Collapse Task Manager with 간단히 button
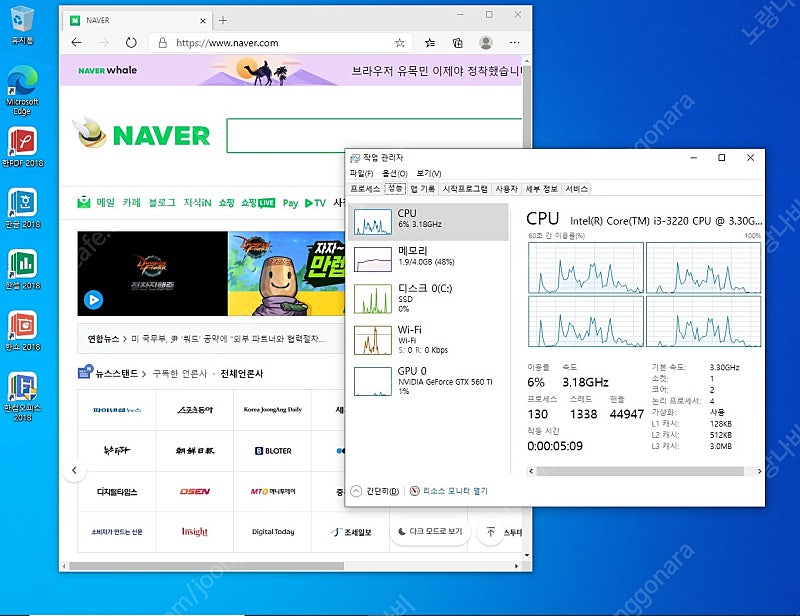 pyautogui.click(x=376, y=491)
